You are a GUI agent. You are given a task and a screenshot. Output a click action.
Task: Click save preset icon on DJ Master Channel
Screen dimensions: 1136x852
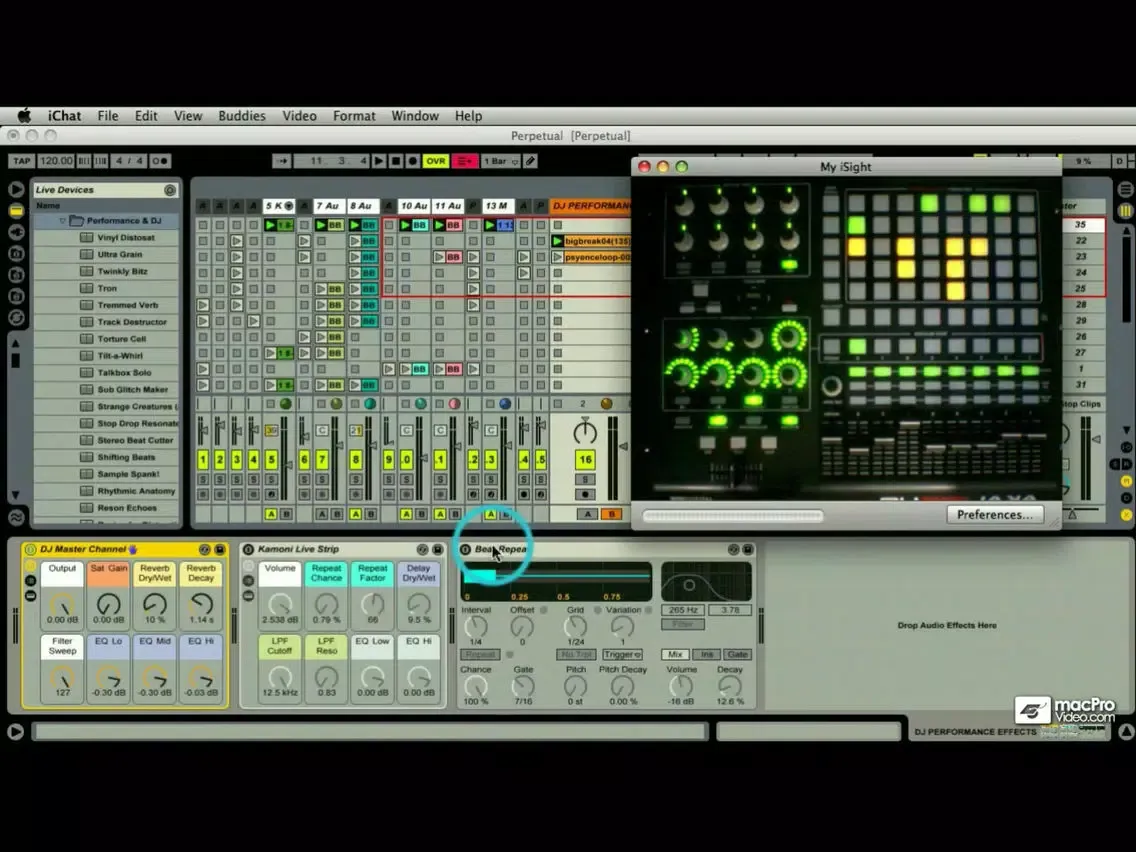point(220,550)
